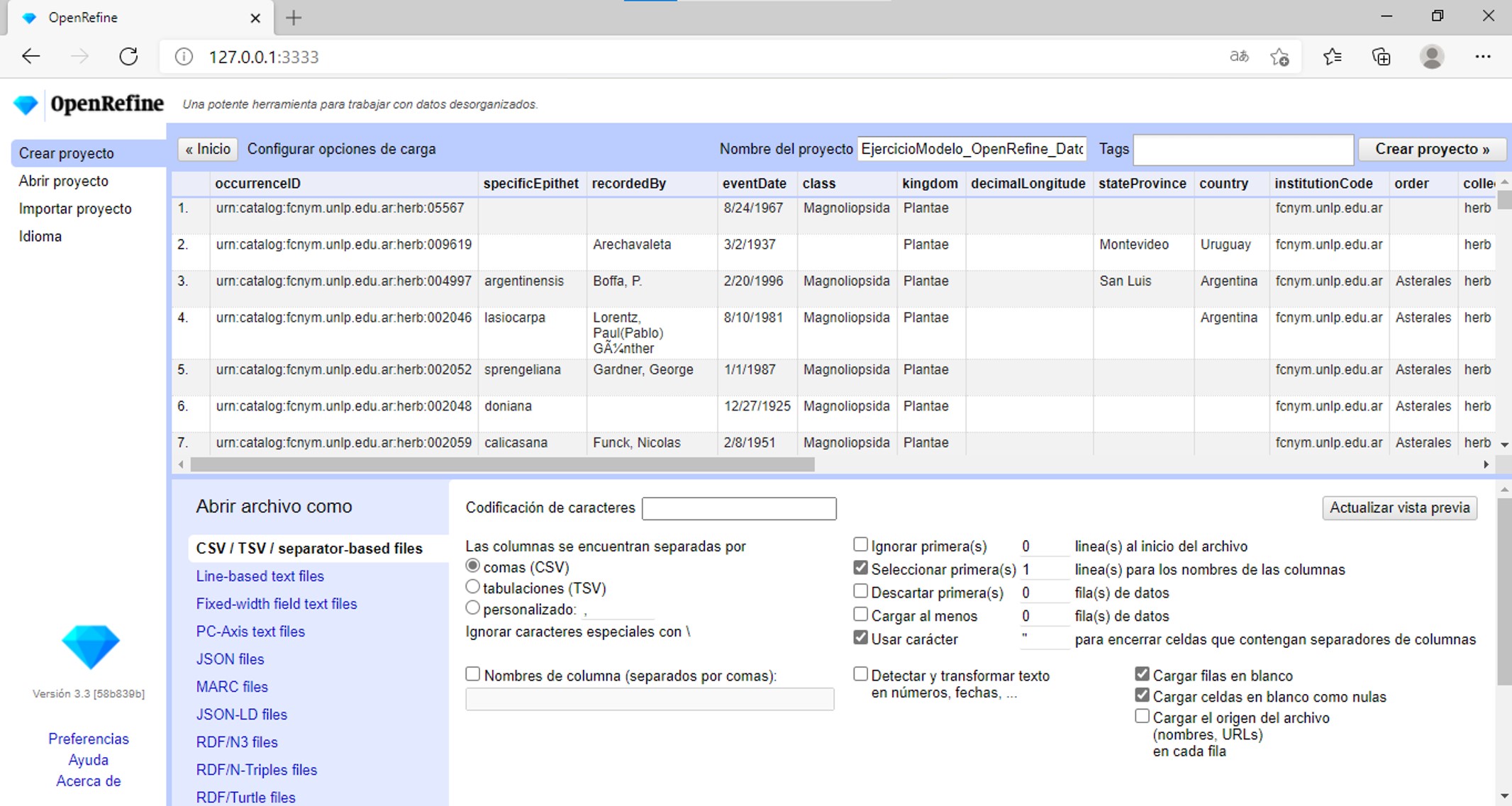The height and width of the screenshot is (806, 1512).
Task: Select PC-Axis text files format
Action: 250,632
